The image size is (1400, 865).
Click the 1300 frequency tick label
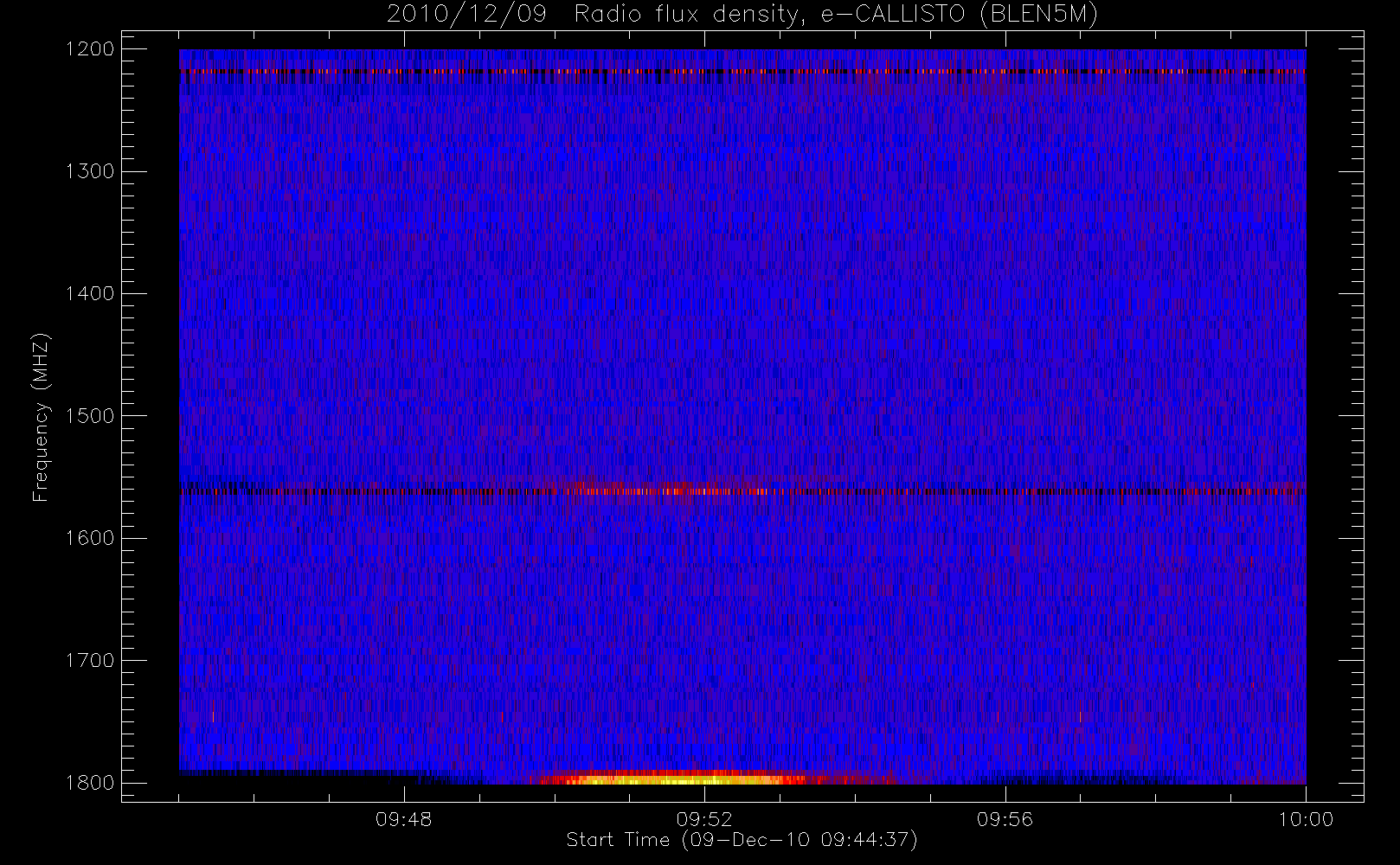click(x=90, y=171)
